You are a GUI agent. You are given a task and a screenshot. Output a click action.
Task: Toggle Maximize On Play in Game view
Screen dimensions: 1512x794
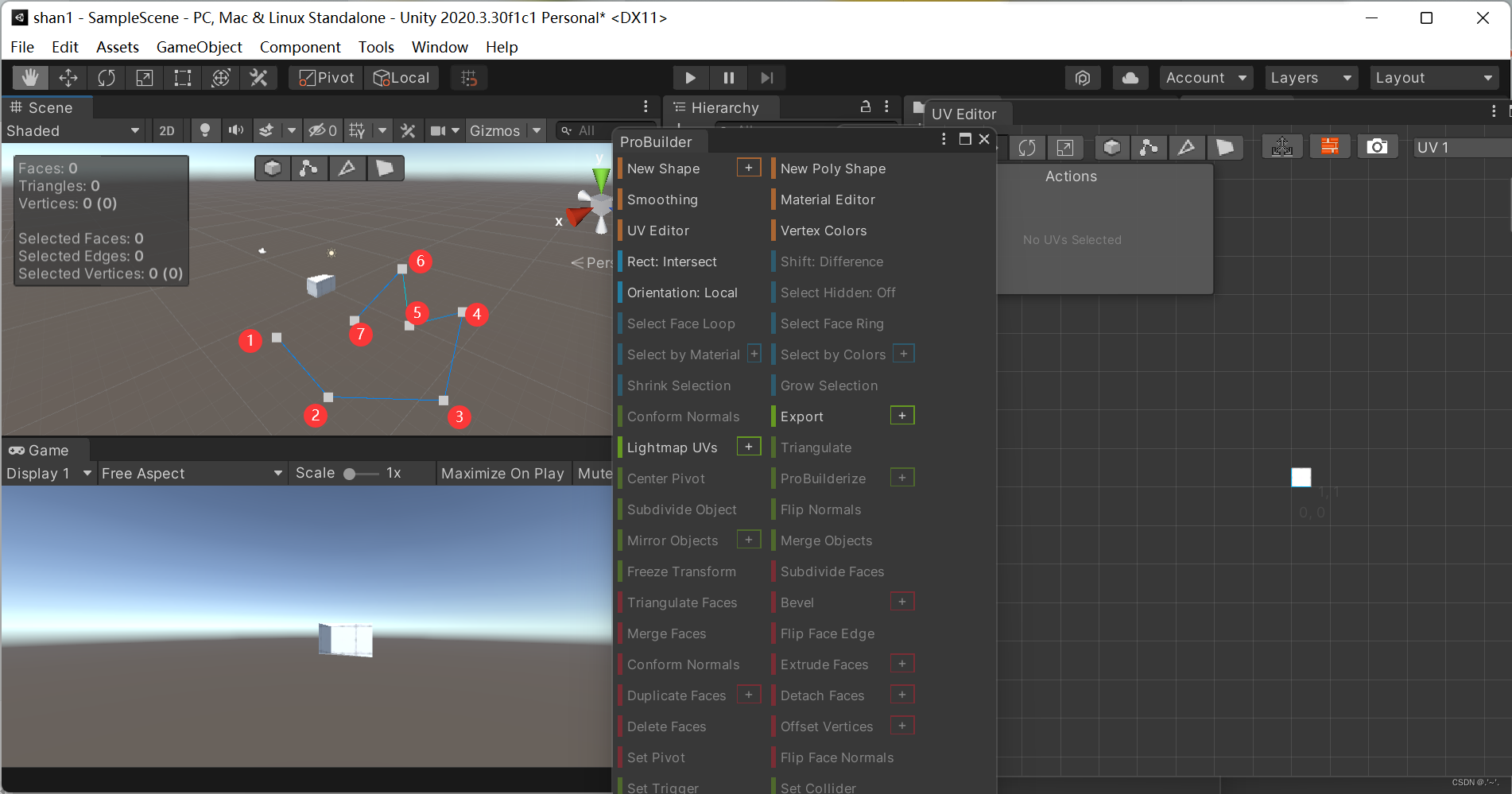[x=502, y=473]
